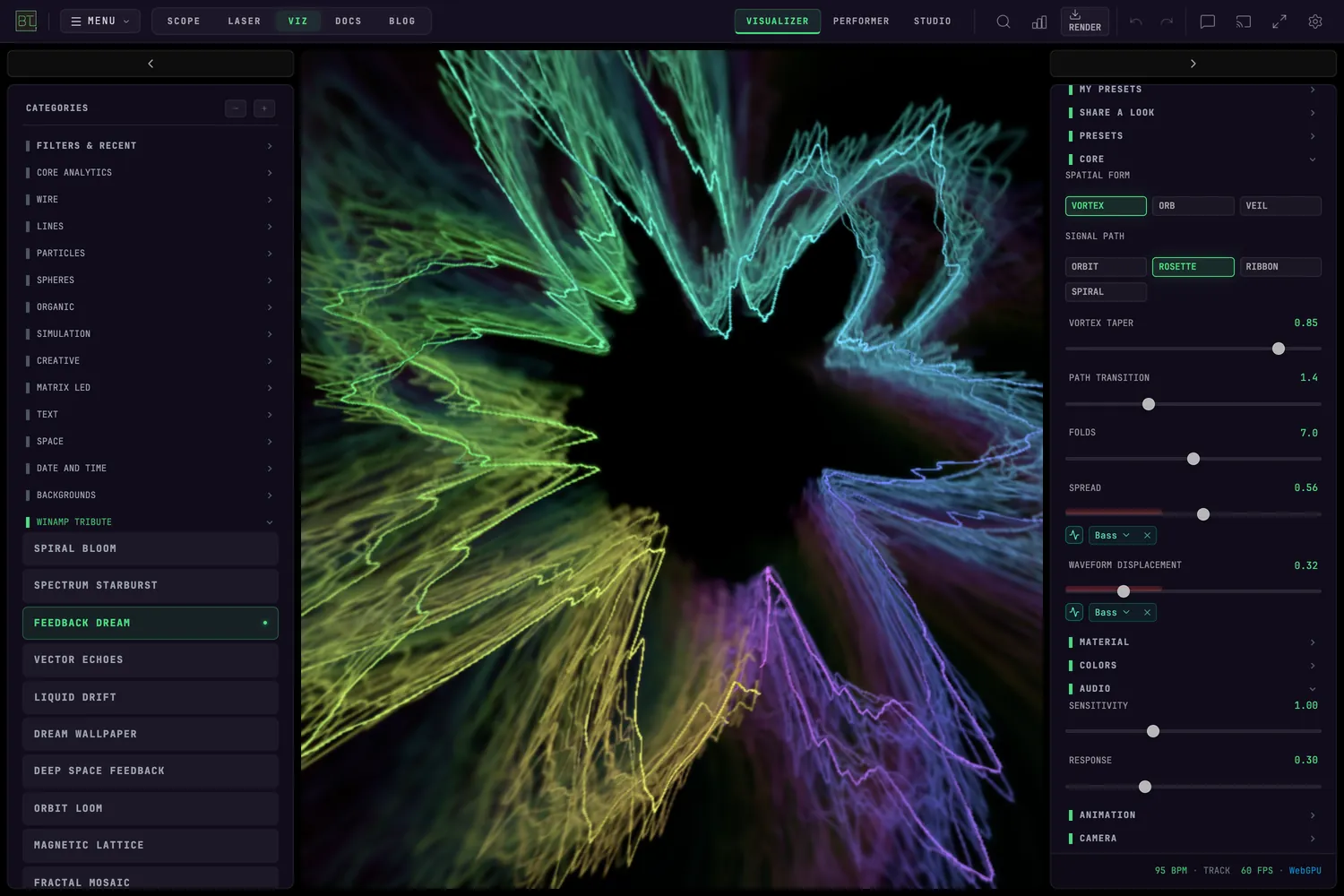This screenshot has width=1344, height=896.
Task: Collapse the right panel with the forward chevron
Action: 1193,64
